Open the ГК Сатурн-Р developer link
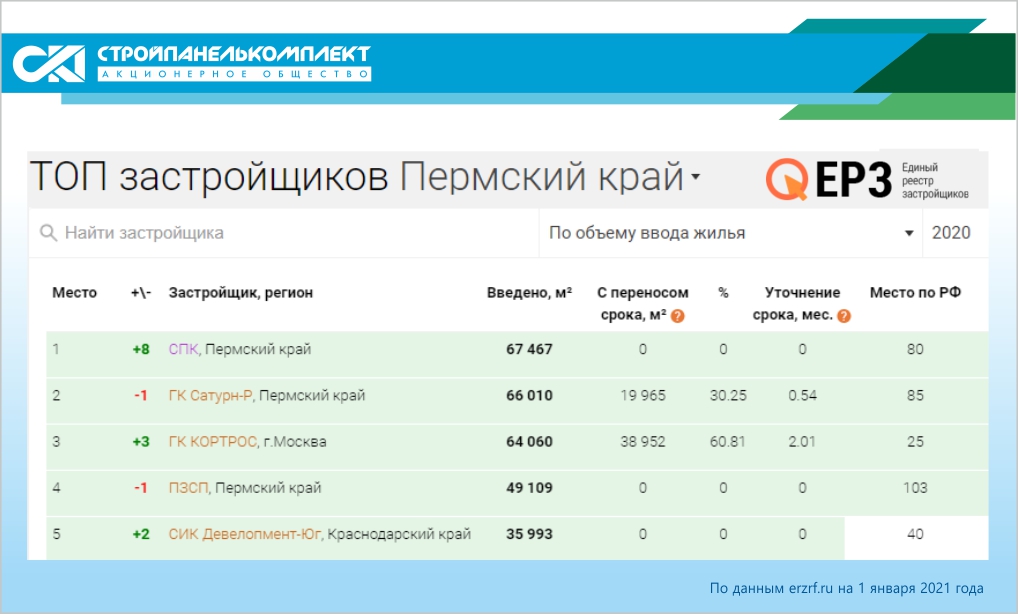1018x614 pixels. (211, 396)
